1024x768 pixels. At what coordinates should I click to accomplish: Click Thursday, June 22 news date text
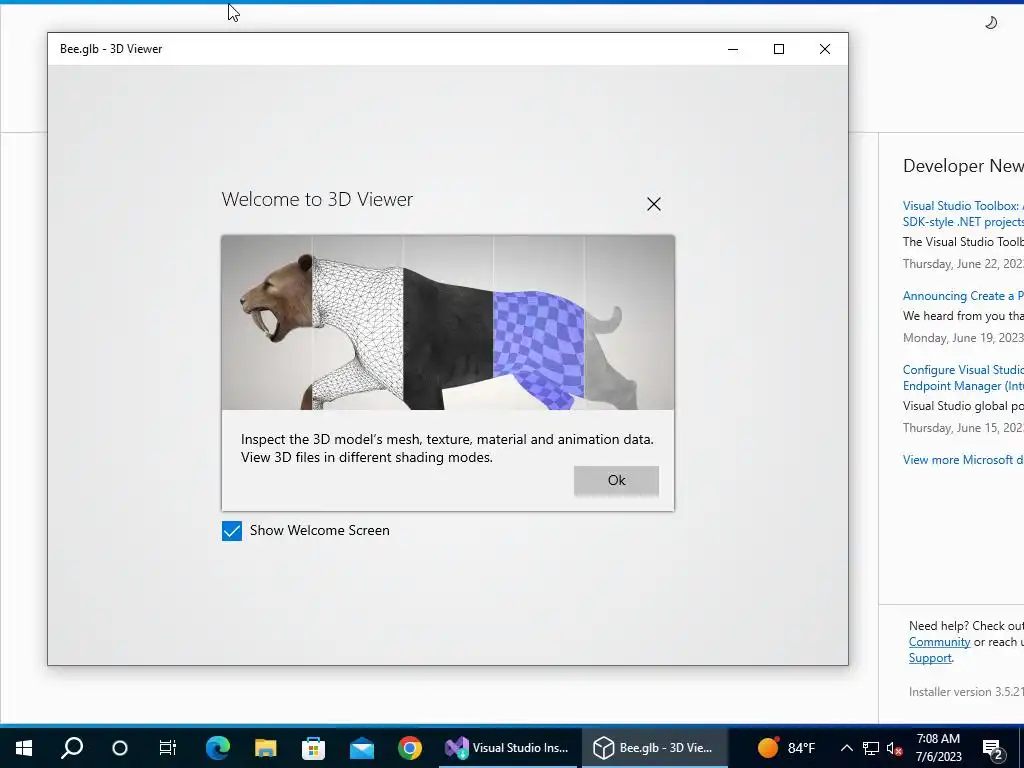pyautogui.click(x=963, y=264)
